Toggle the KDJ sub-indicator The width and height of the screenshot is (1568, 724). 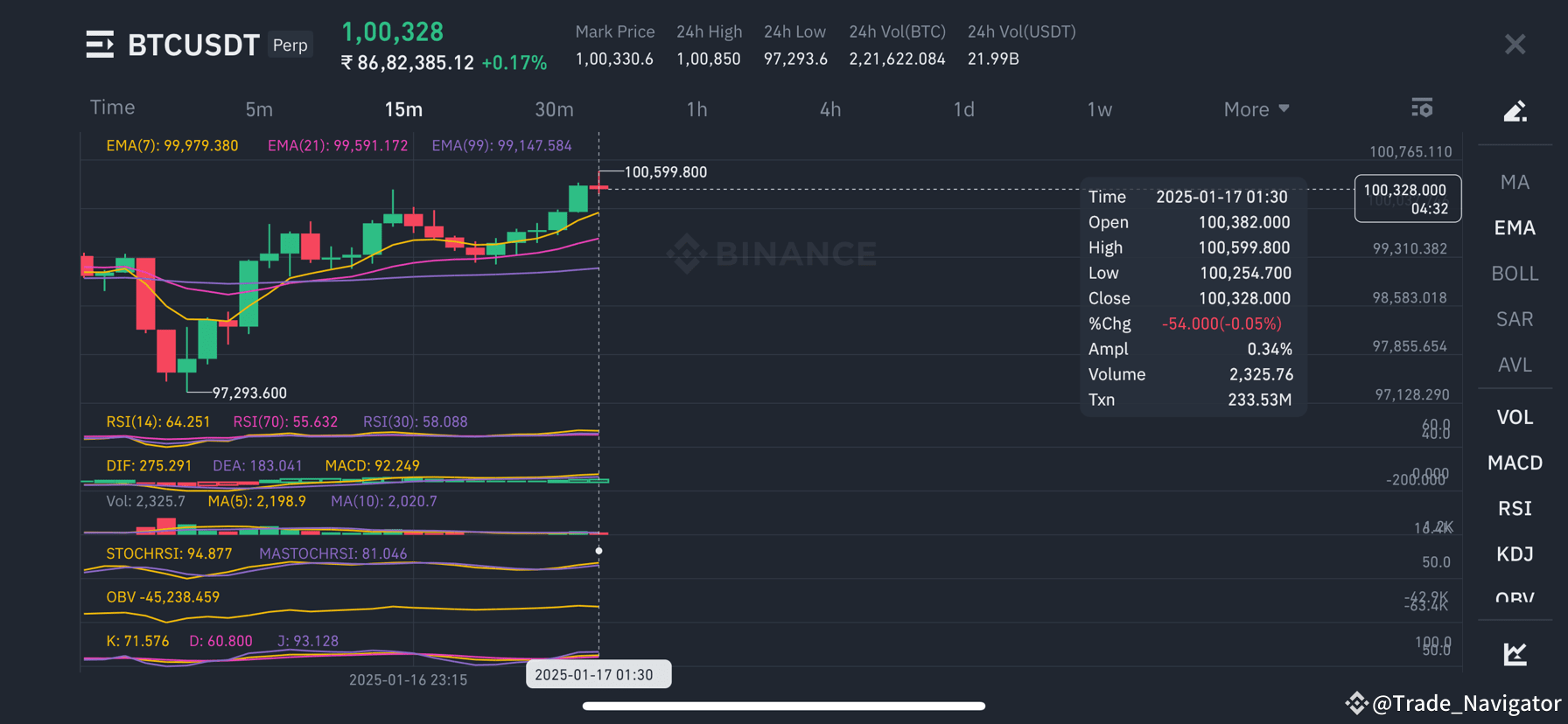pos(1515,553)
